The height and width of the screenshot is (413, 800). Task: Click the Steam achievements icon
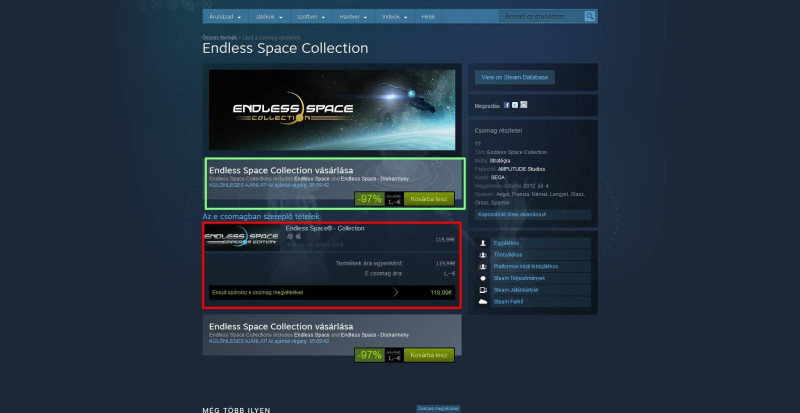(x=483, y=278)
